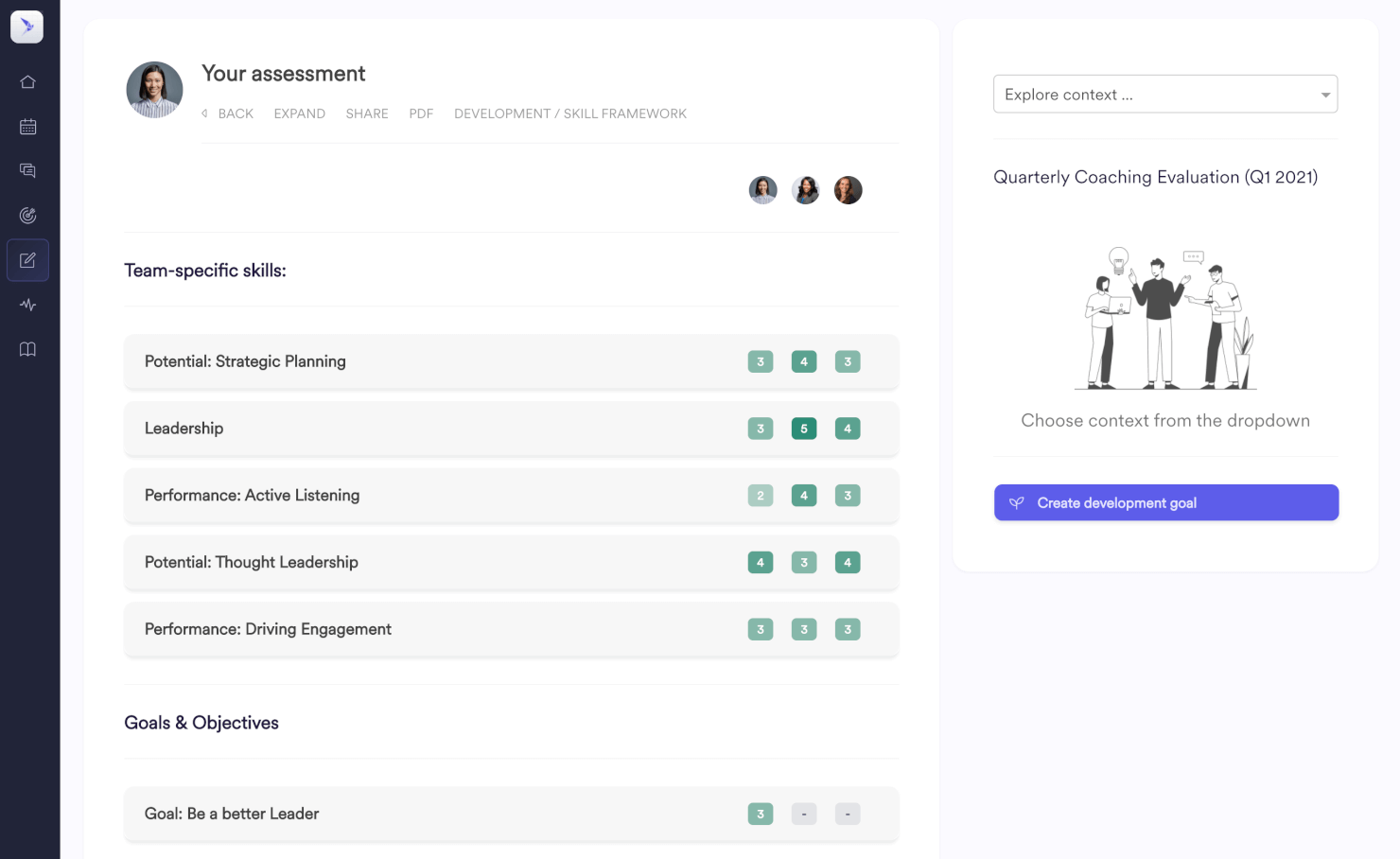
Task: Click the Quarterly Coaching Evaluation (Q1 2021) title
Action: click(1156, 177)
